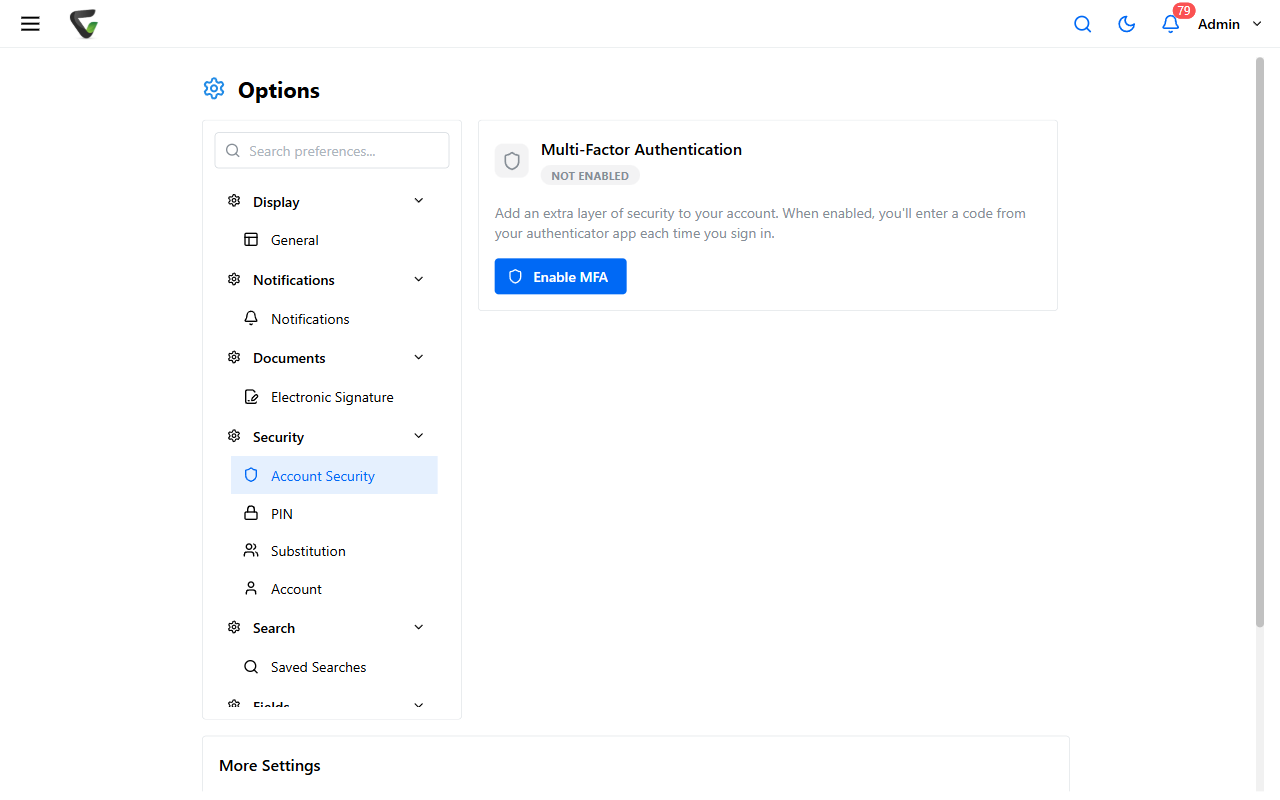Viewport: 1280px width, 800px height.
Task: Collapse the Security section chevron
Action: point(419,436)
